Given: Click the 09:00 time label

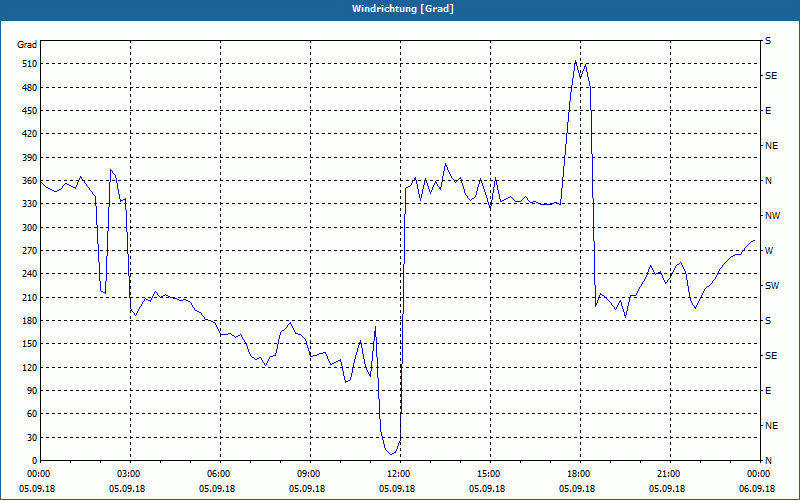Looking at the screenshot, I should click(x=310, y=474).
